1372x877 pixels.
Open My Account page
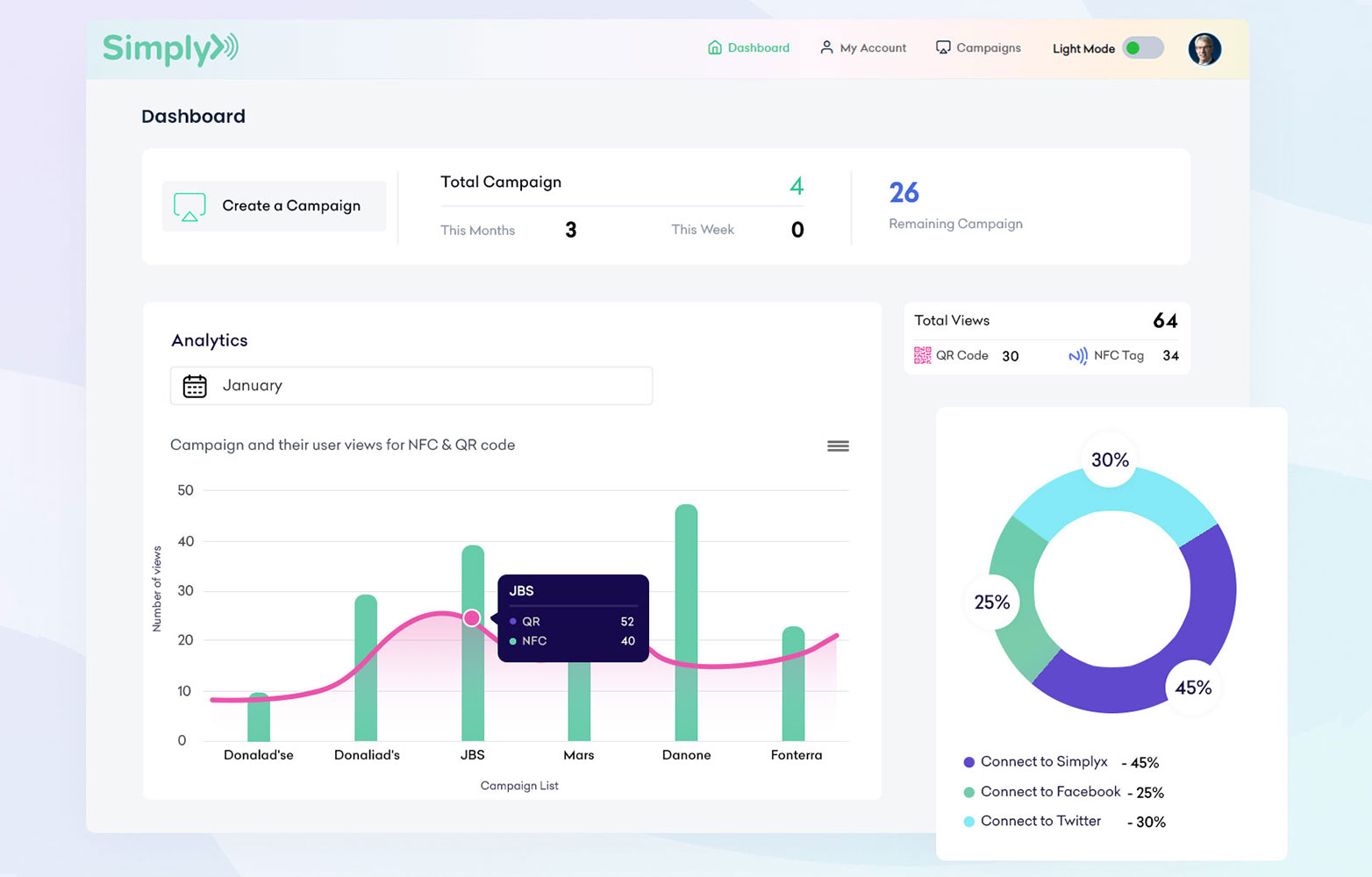pos(863,47)
